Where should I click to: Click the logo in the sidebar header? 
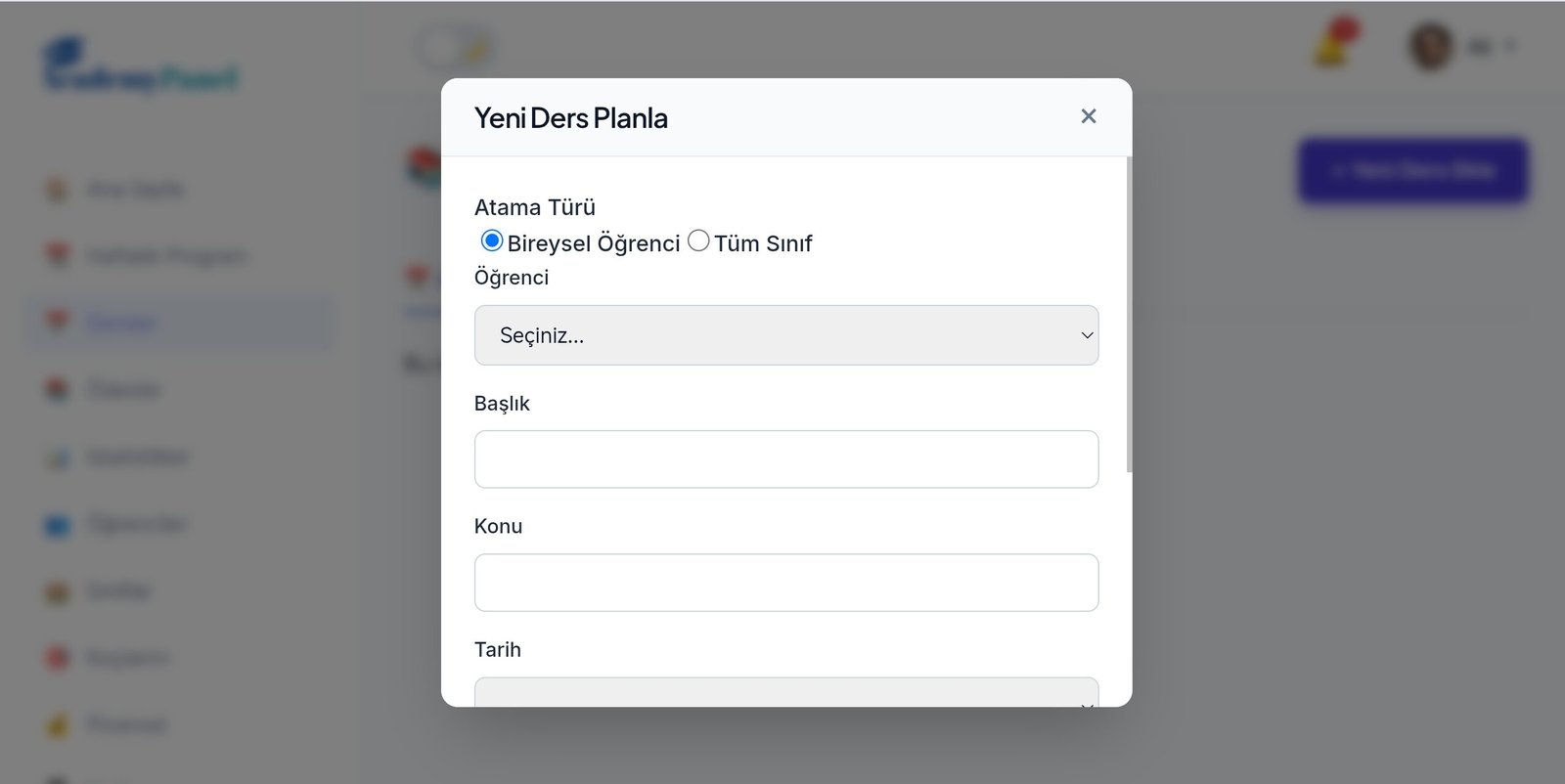point(141,66)
